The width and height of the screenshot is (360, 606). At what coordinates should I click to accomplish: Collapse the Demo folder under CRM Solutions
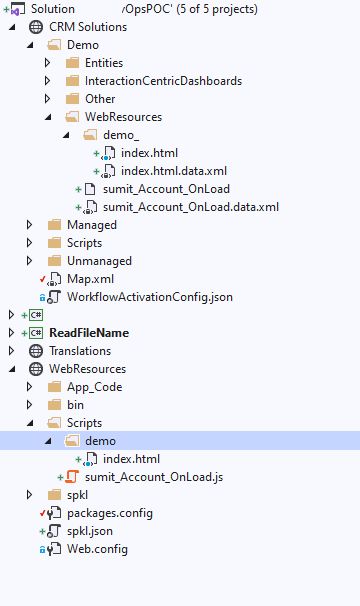(x=30, y=45)
